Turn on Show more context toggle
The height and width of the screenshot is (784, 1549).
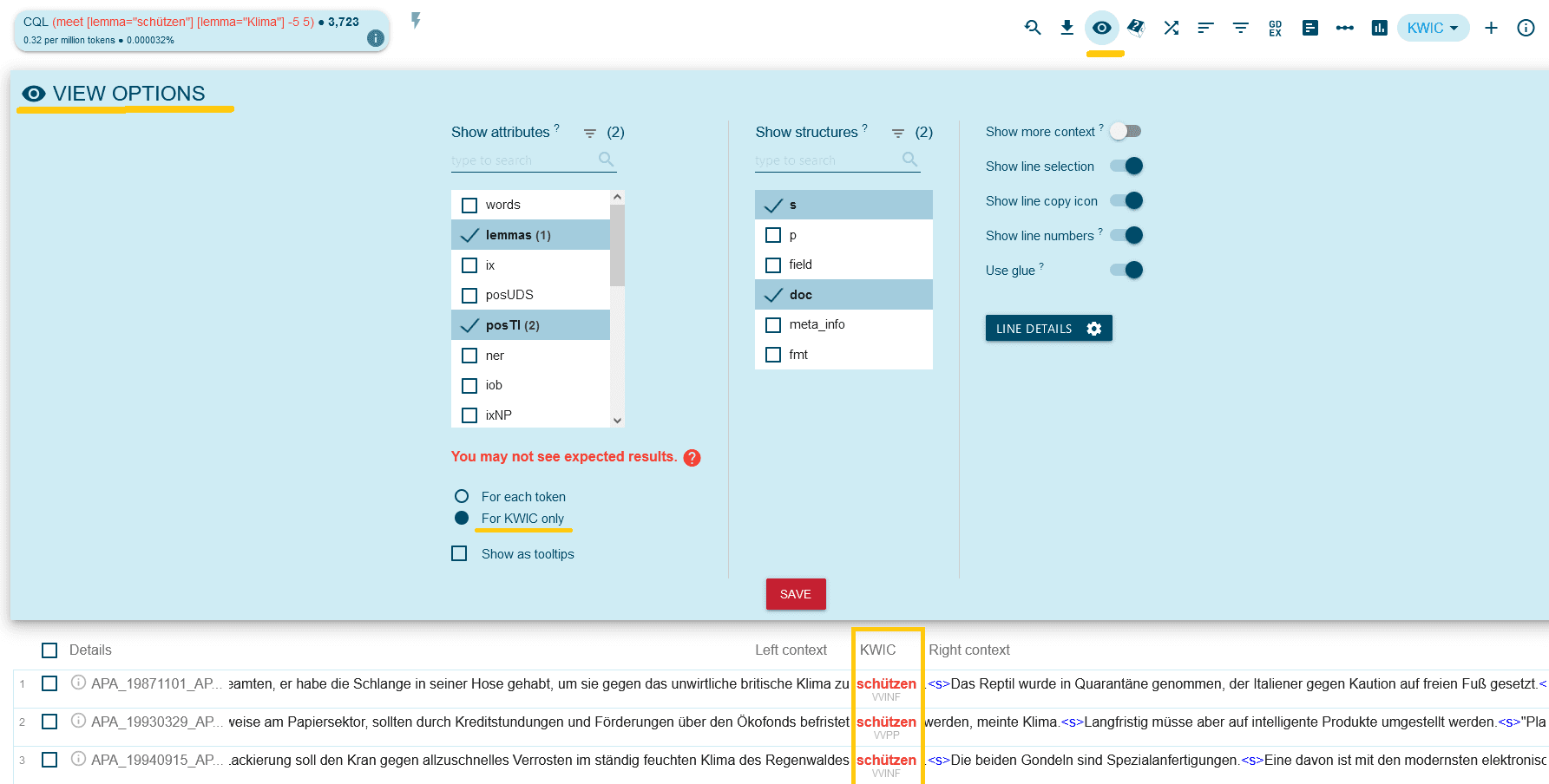tap(1126, 131)
